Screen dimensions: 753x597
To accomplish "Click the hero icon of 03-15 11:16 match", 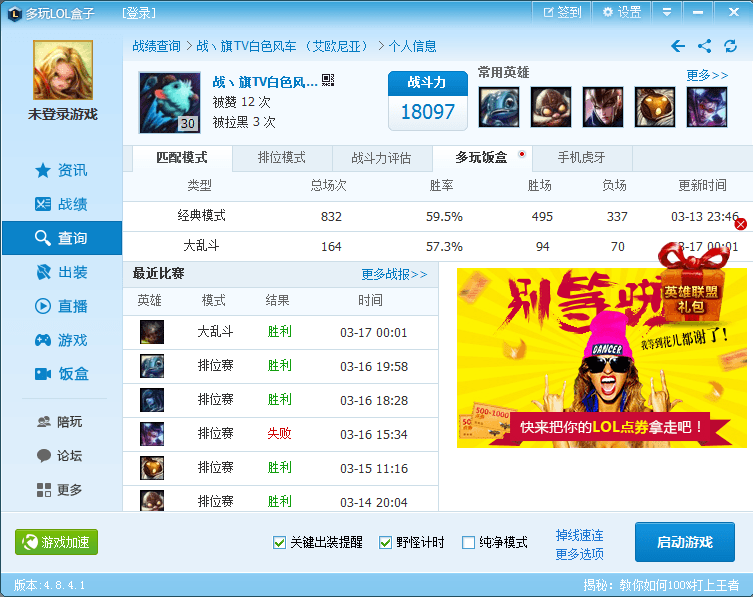I will coord(152,468).
